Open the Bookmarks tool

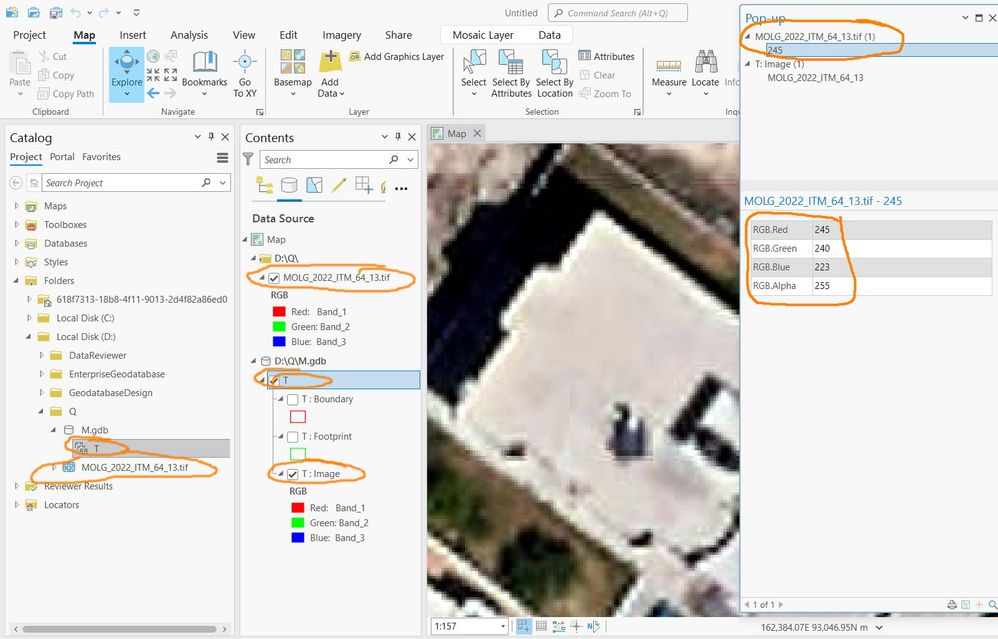pyautogui.click(x=204, y=73)
